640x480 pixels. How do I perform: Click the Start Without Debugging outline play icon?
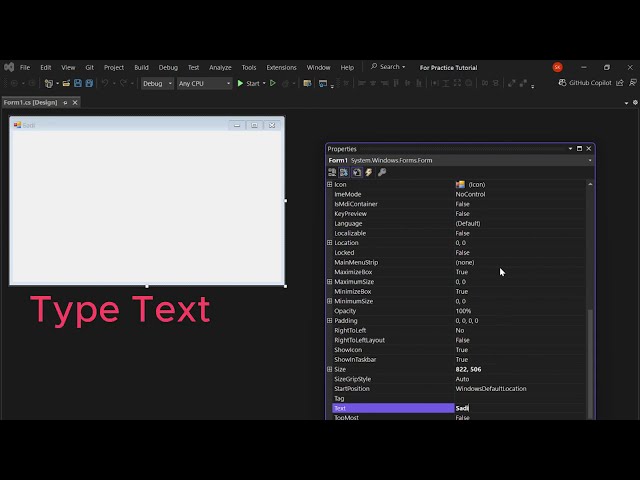click(273, 83)
